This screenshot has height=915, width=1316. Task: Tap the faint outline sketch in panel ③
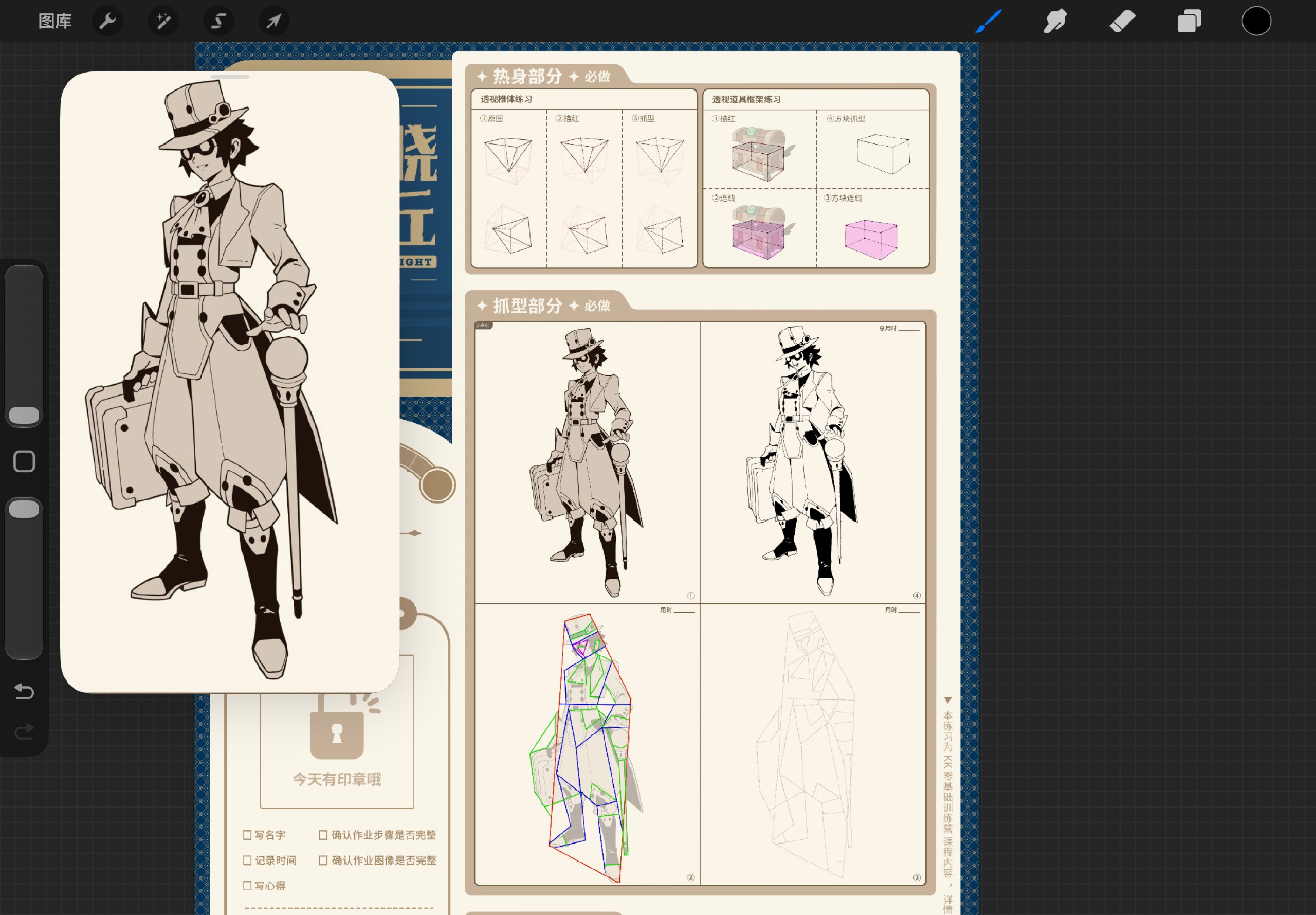tap(805, 745)
